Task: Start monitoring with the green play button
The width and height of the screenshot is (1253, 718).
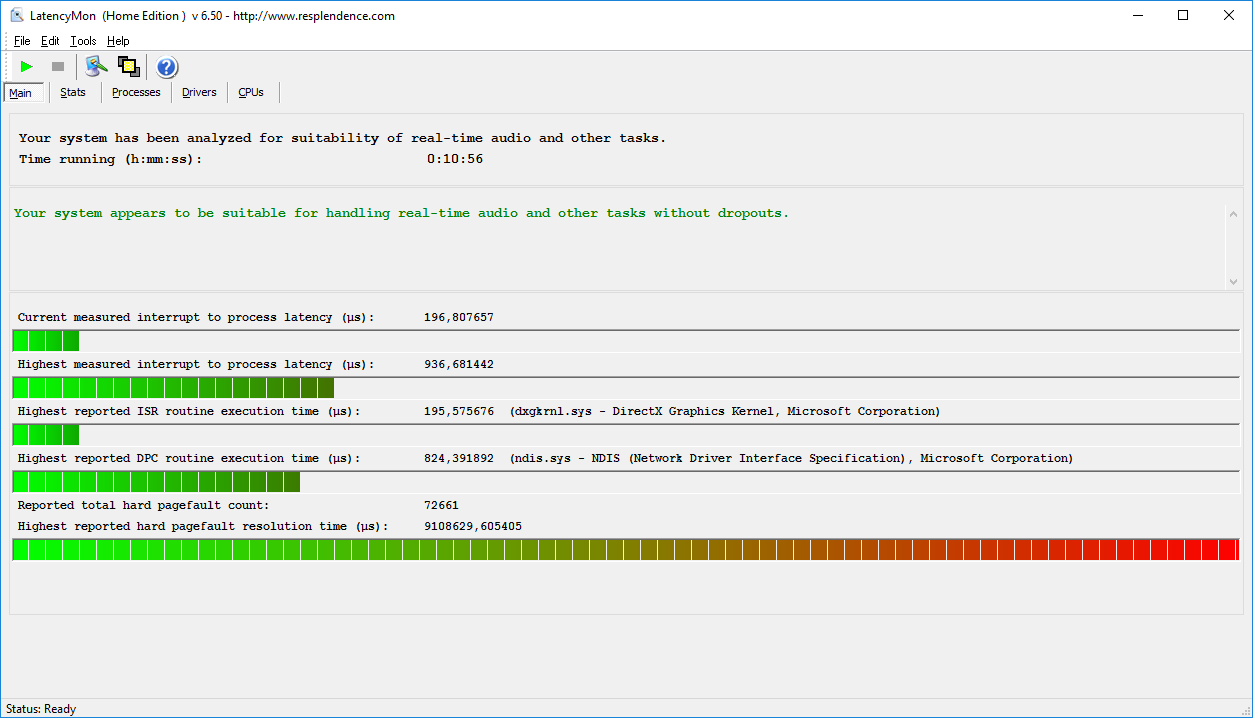Action: click(27, 67)
